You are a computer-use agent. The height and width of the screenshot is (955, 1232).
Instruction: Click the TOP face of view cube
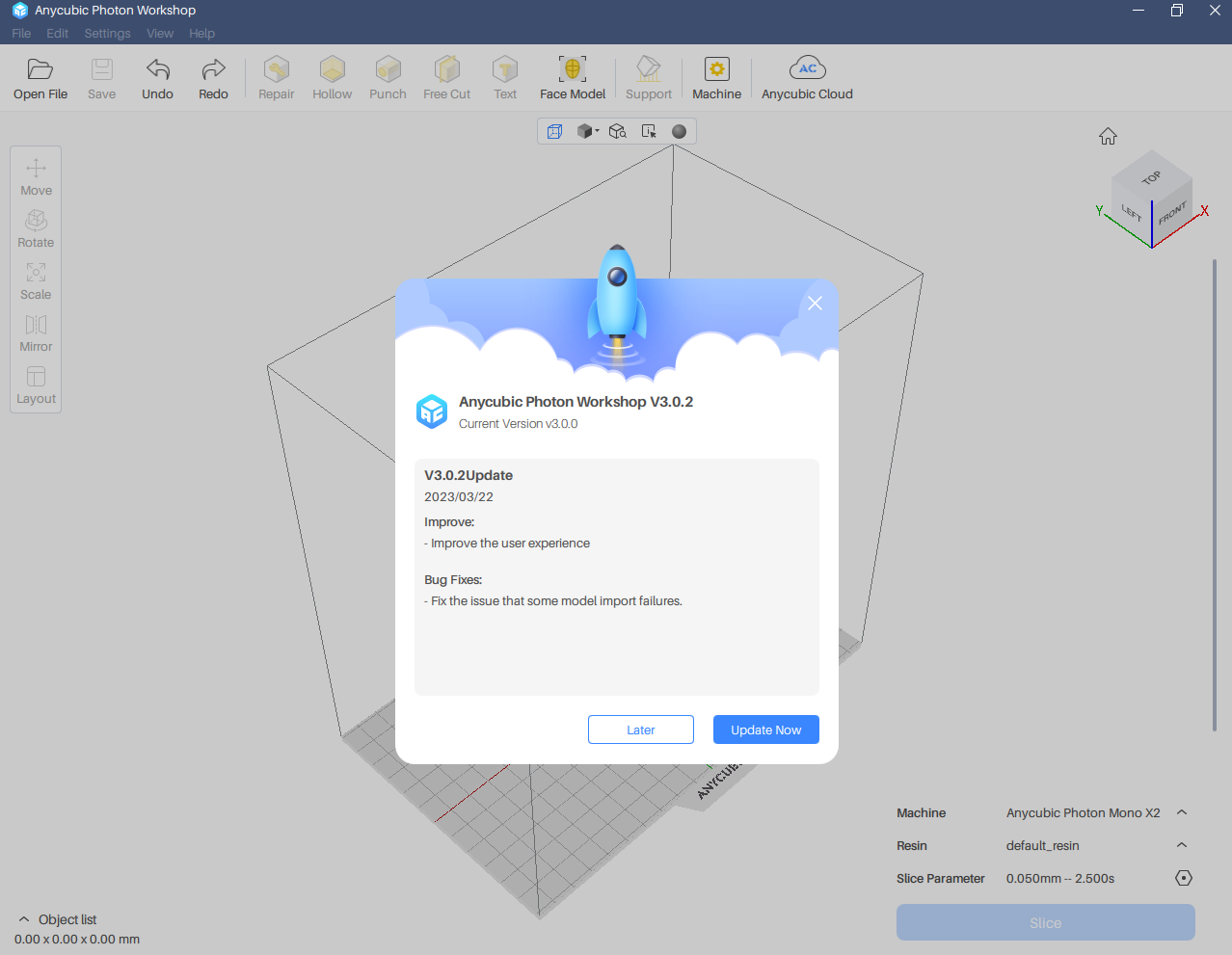click(1152, 176)
